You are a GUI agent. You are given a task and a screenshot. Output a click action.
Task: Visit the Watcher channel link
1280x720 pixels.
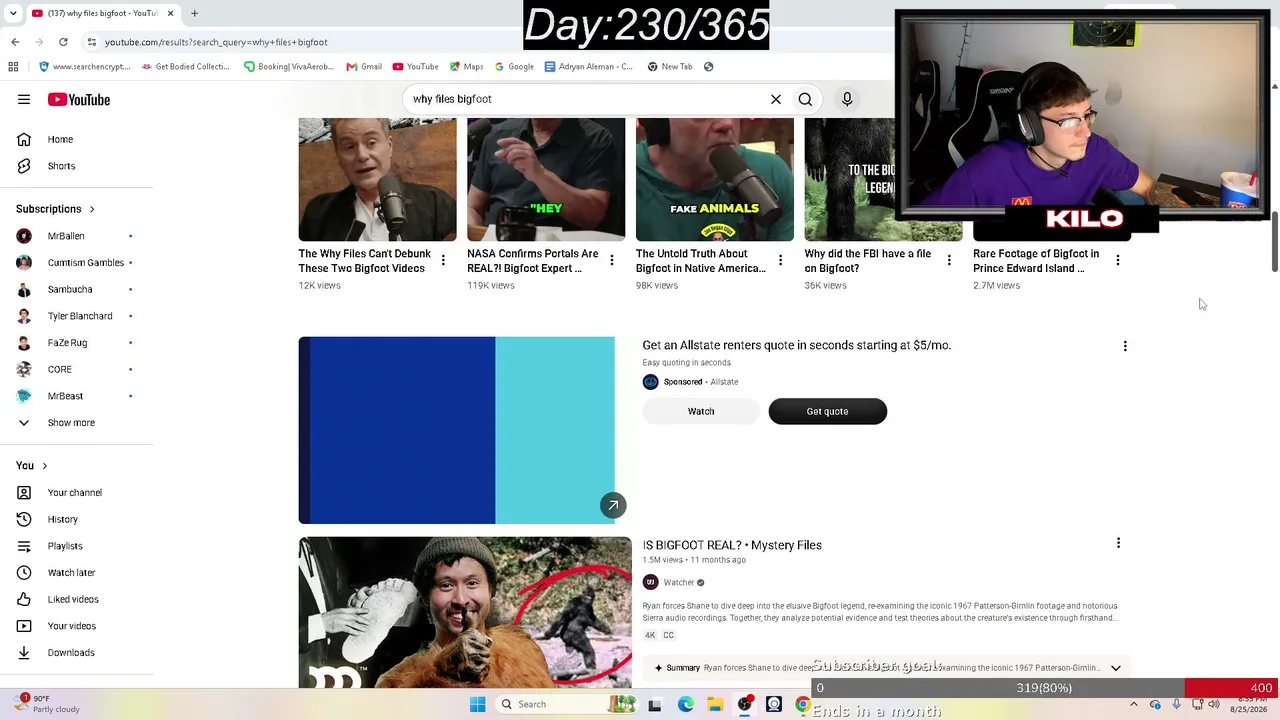pos(678,582)
